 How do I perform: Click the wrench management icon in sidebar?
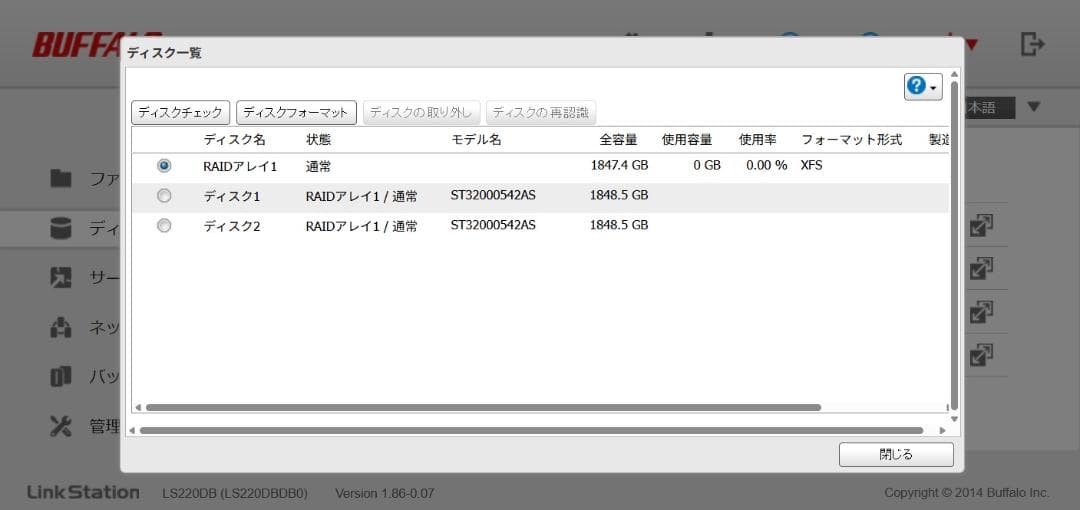point(61,426)
